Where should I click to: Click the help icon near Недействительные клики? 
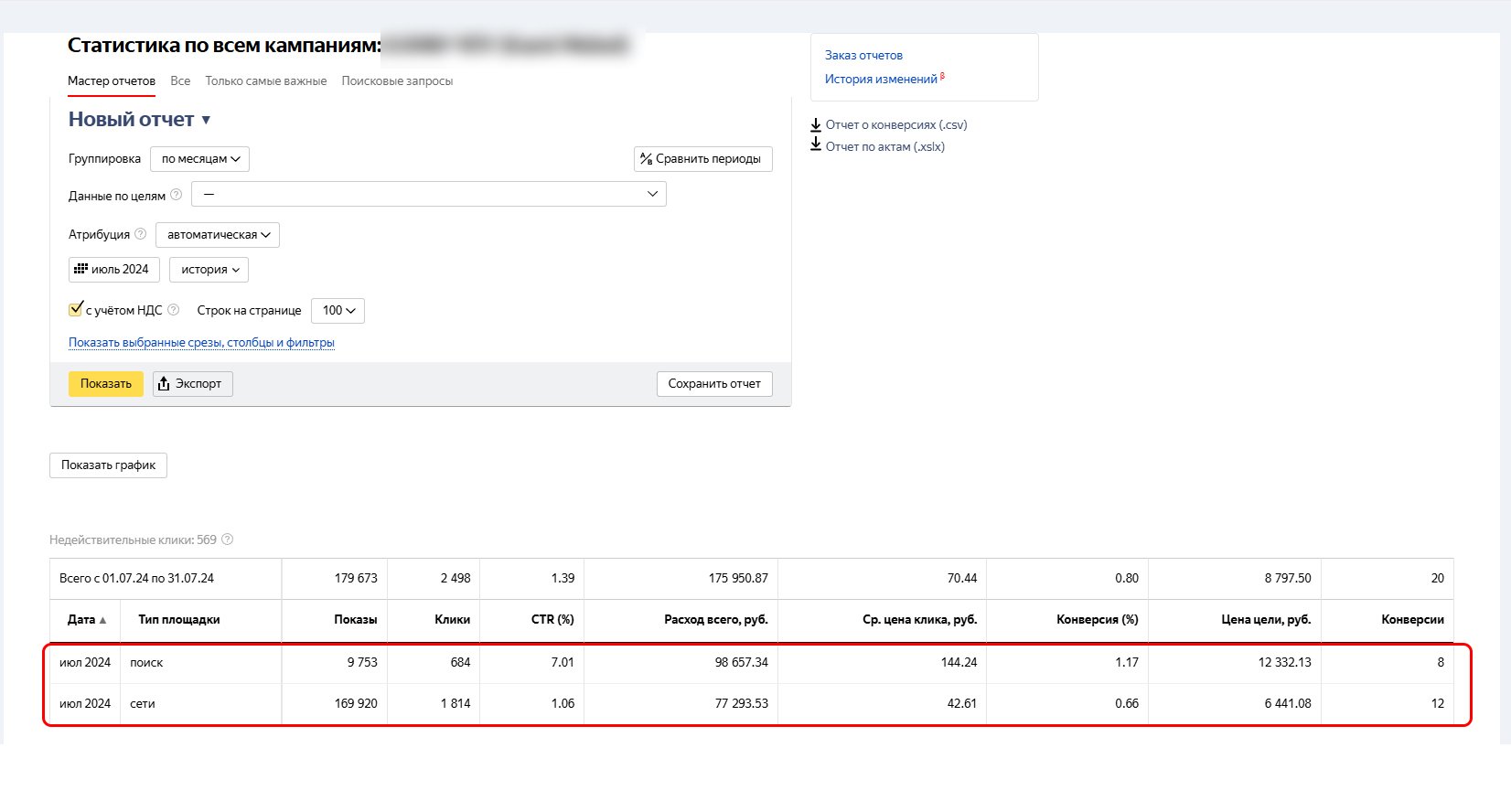point(228,540)
